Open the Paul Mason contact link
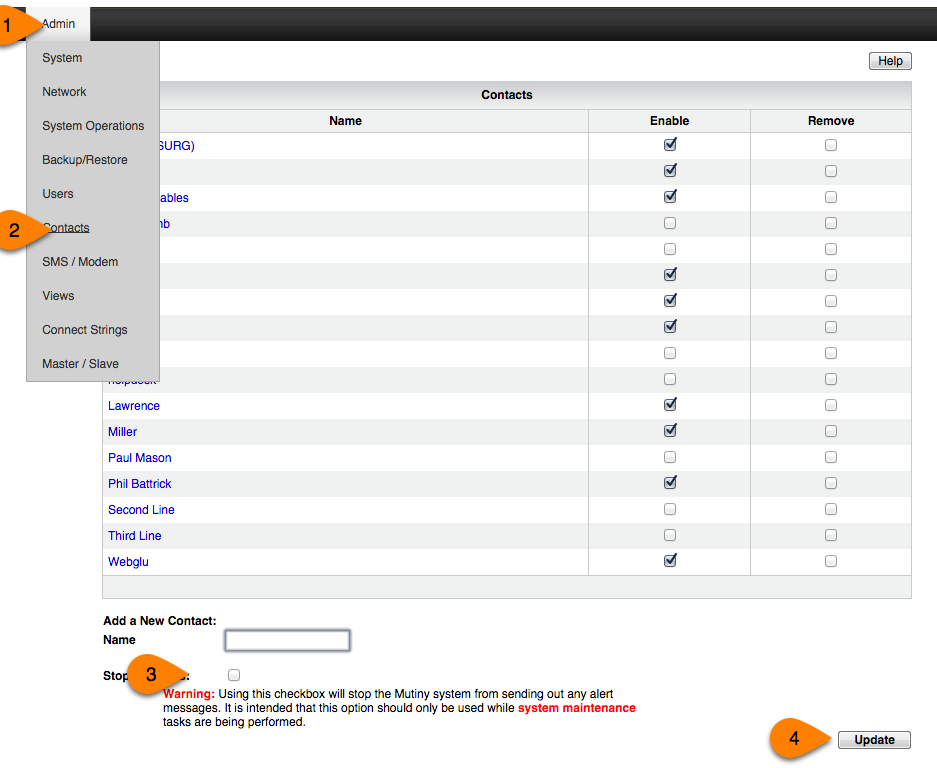The height and width of the screenshot is (768, 937). [x=140, y=458]
